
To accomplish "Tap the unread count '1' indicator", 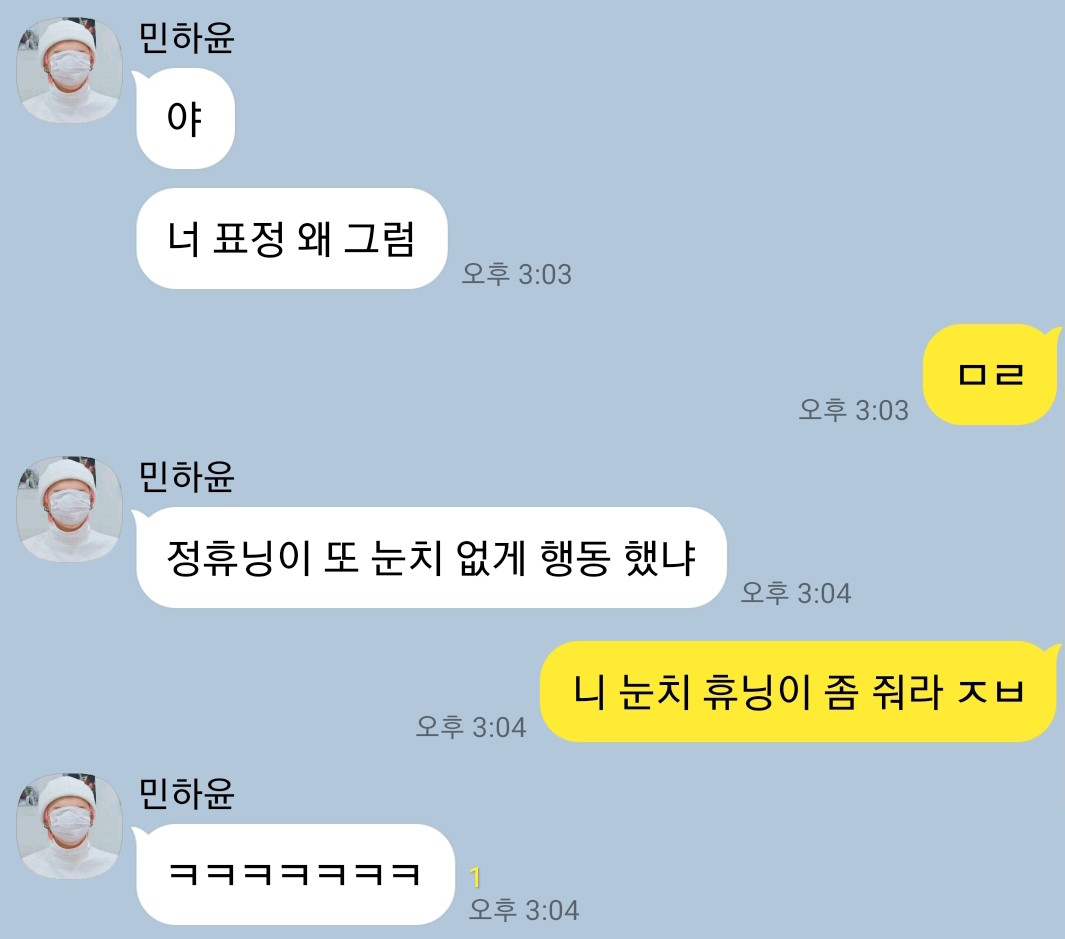I will click(475, 878).
